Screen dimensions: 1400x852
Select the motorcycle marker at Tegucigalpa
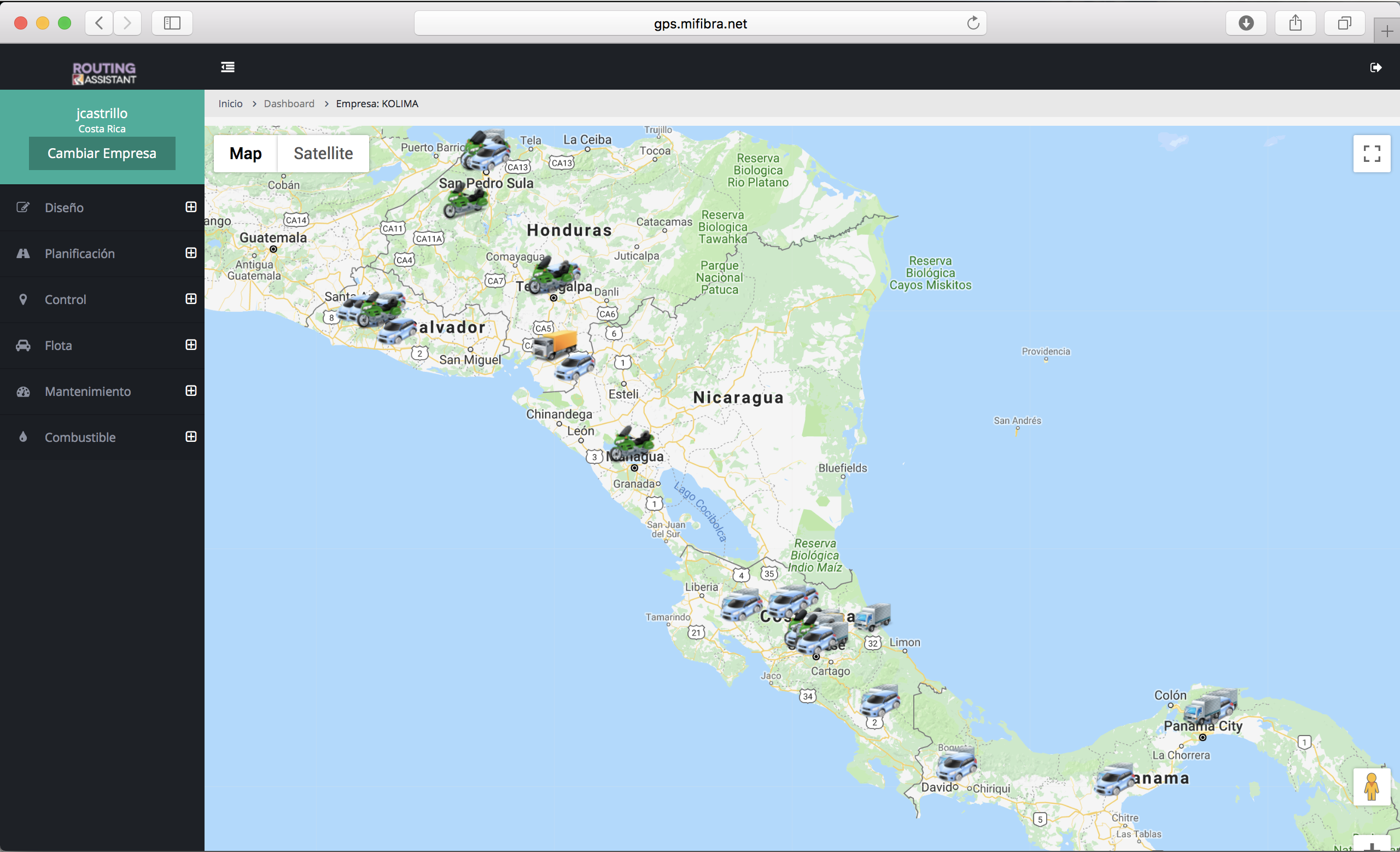click(x=553, y=275)
